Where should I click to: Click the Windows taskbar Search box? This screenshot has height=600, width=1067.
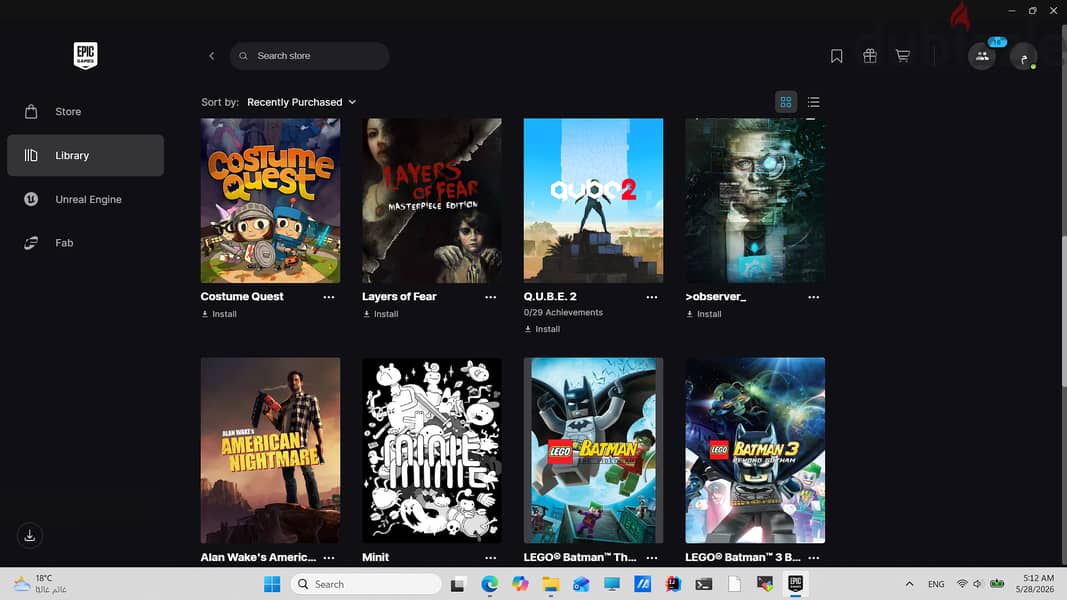366,584
